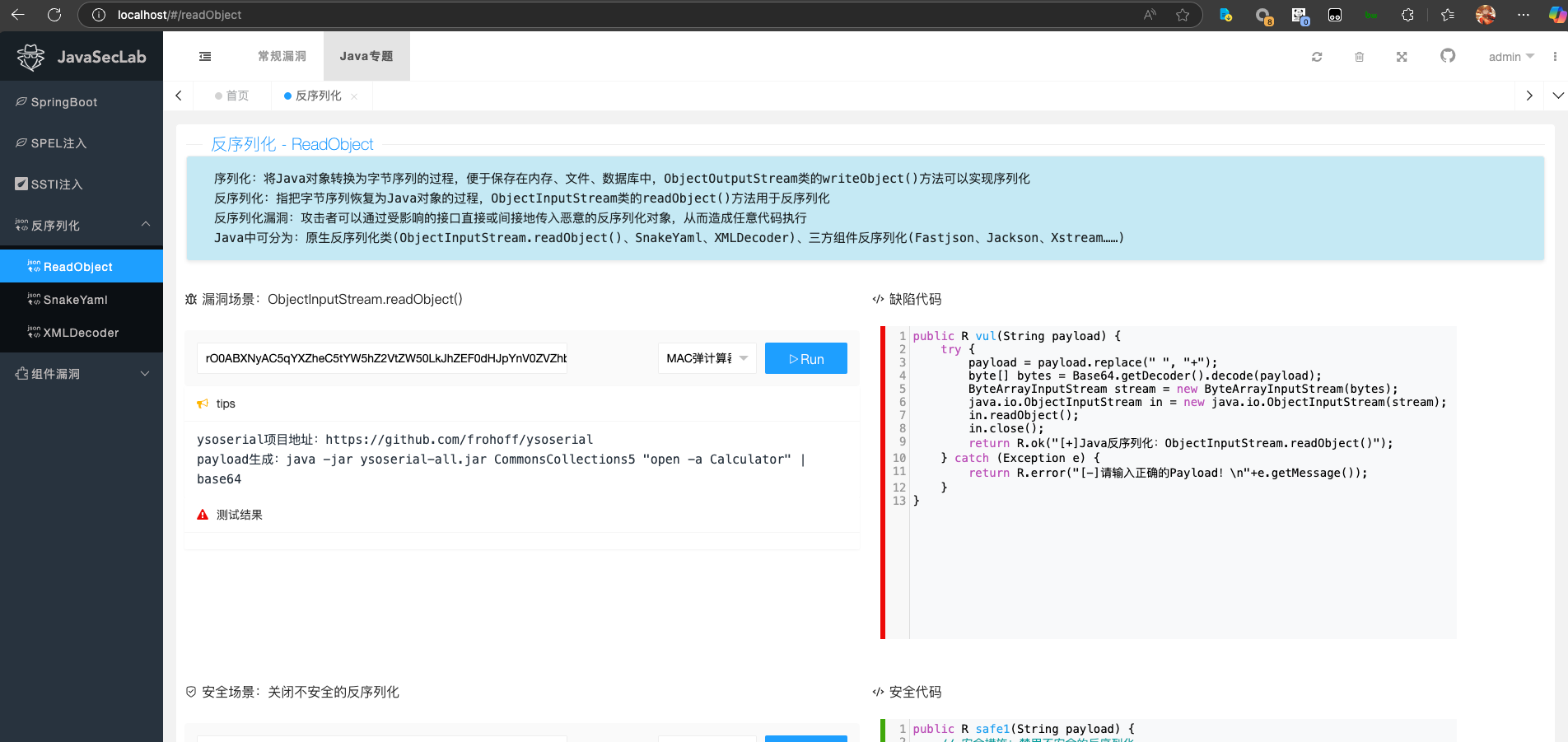This screenshot has height=742, width=1568.
Task: Select the Java专题 top tab
Action: click(366, 56)
